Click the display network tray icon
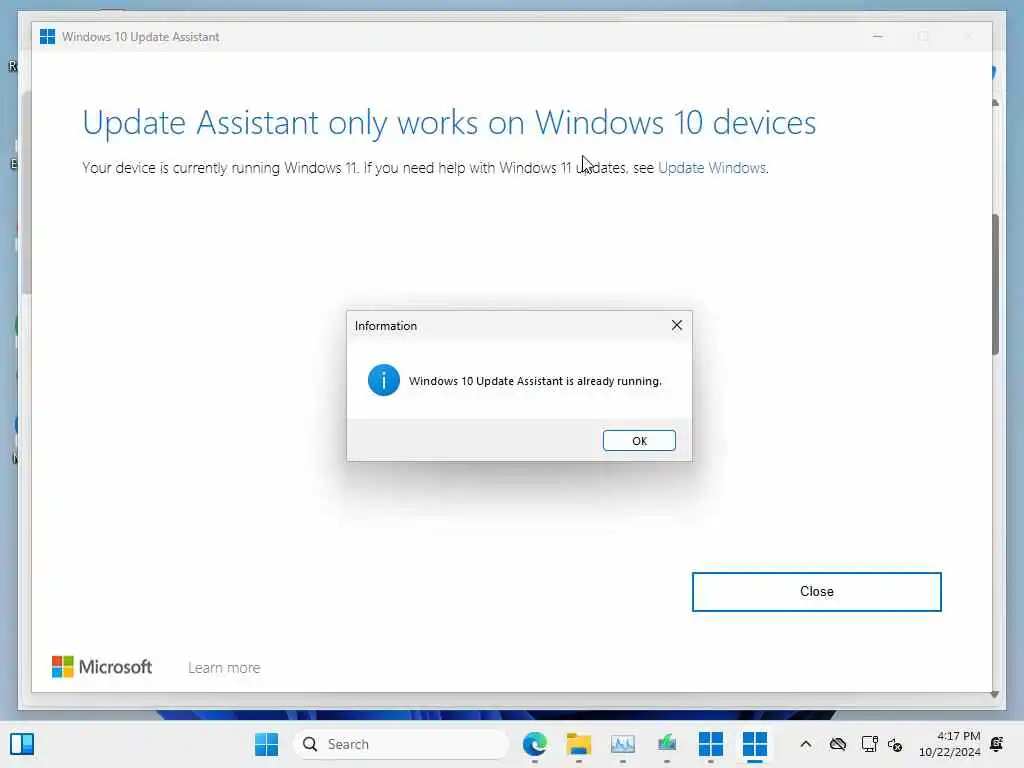Screen dimensions: 1024x768 [x=869, y=744]
